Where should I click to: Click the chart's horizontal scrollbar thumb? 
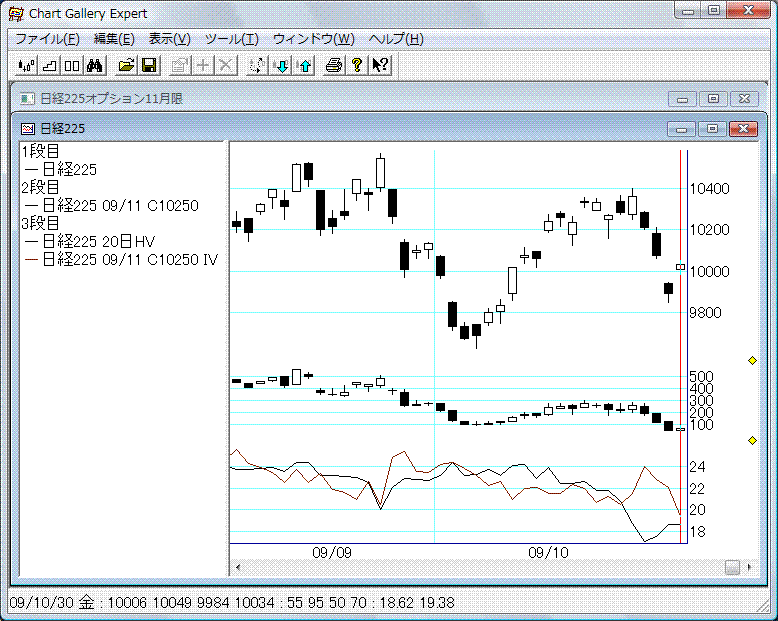point(732,567)
